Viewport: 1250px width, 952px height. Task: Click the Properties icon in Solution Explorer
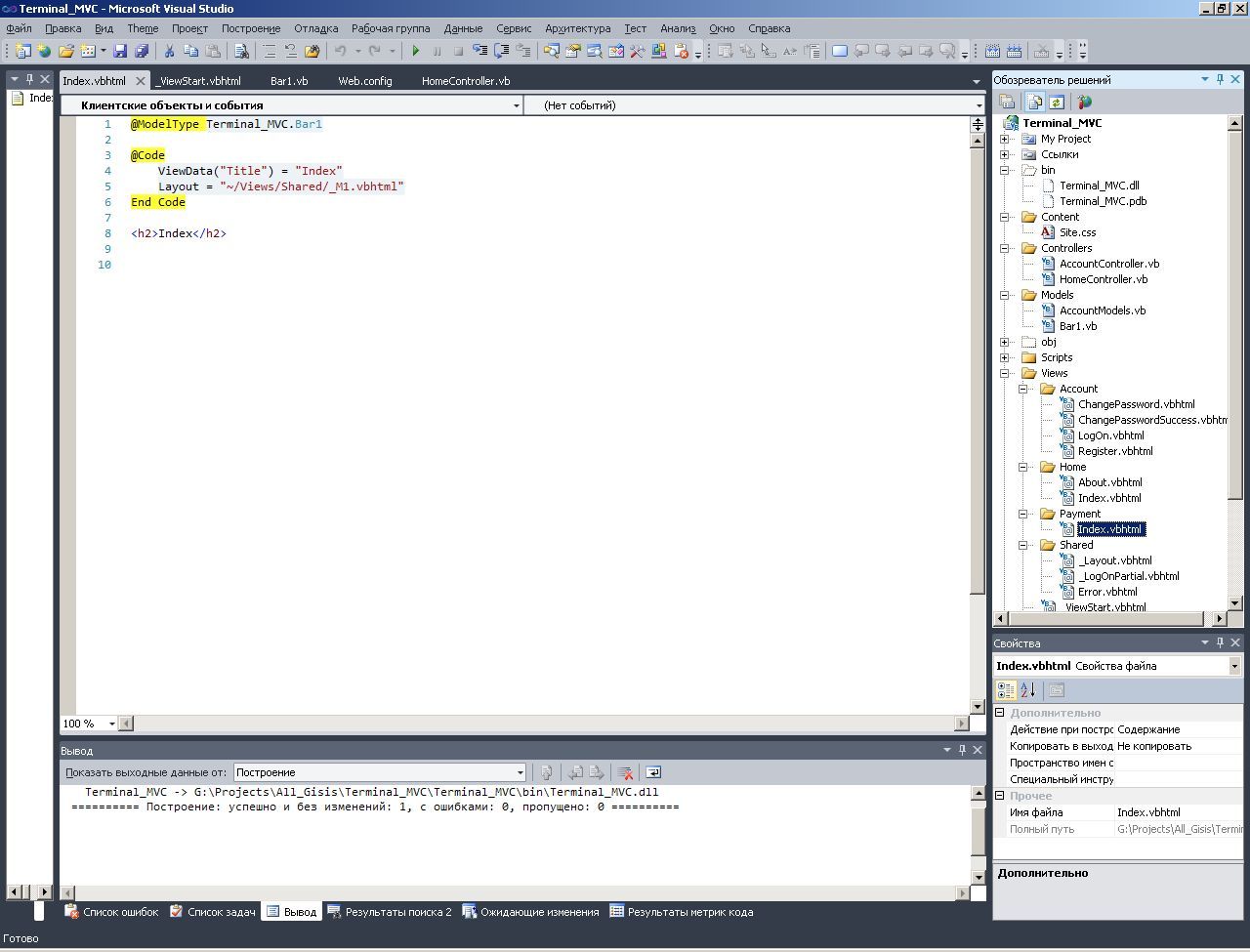pyautogui.click(x=1007, y=102)
